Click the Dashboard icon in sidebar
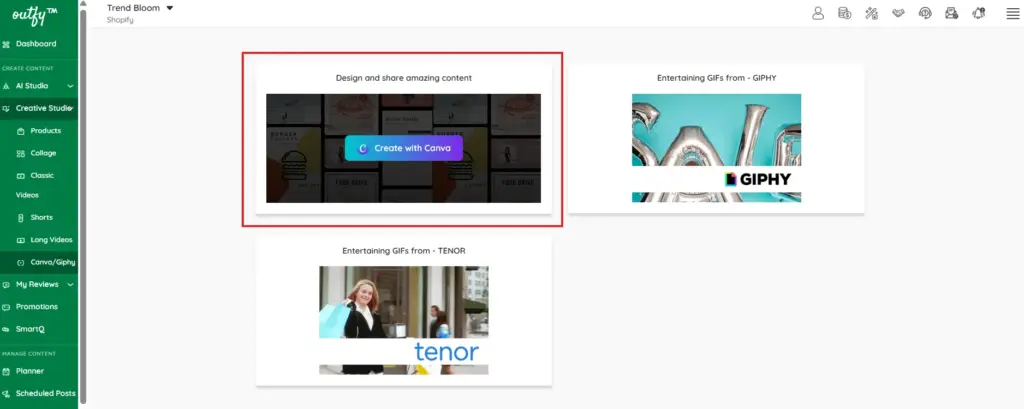Viewport: 1024px width, 409px height. tap(6, 44)
